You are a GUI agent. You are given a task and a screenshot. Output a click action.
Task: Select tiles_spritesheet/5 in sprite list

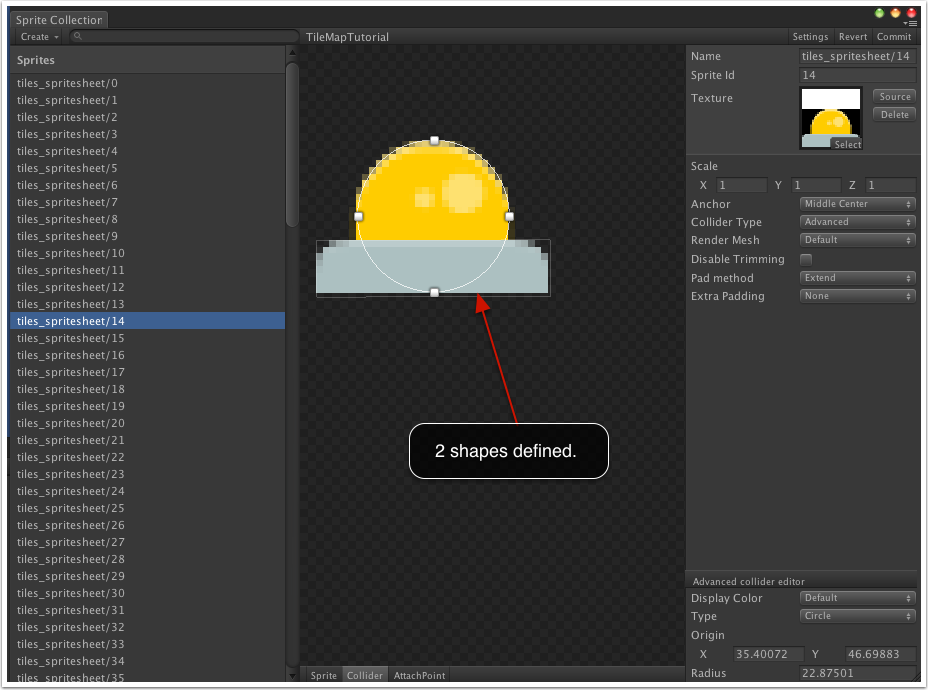[x=147, y=168]
